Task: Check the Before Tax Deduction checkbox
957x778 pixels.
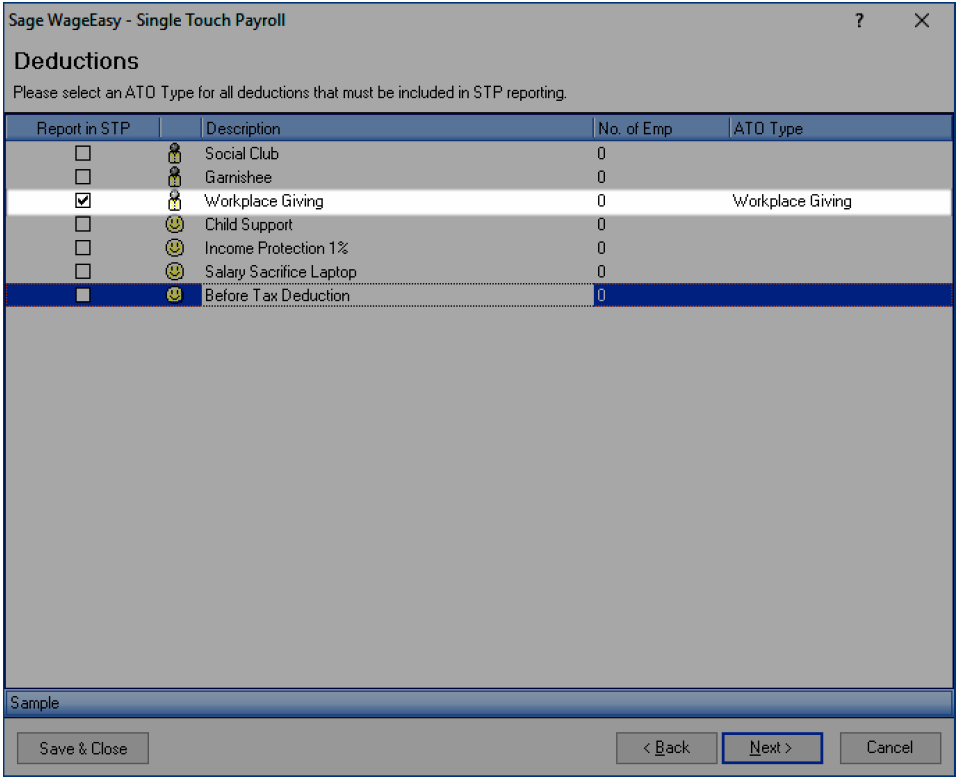Action: click(x=83, y=295)
